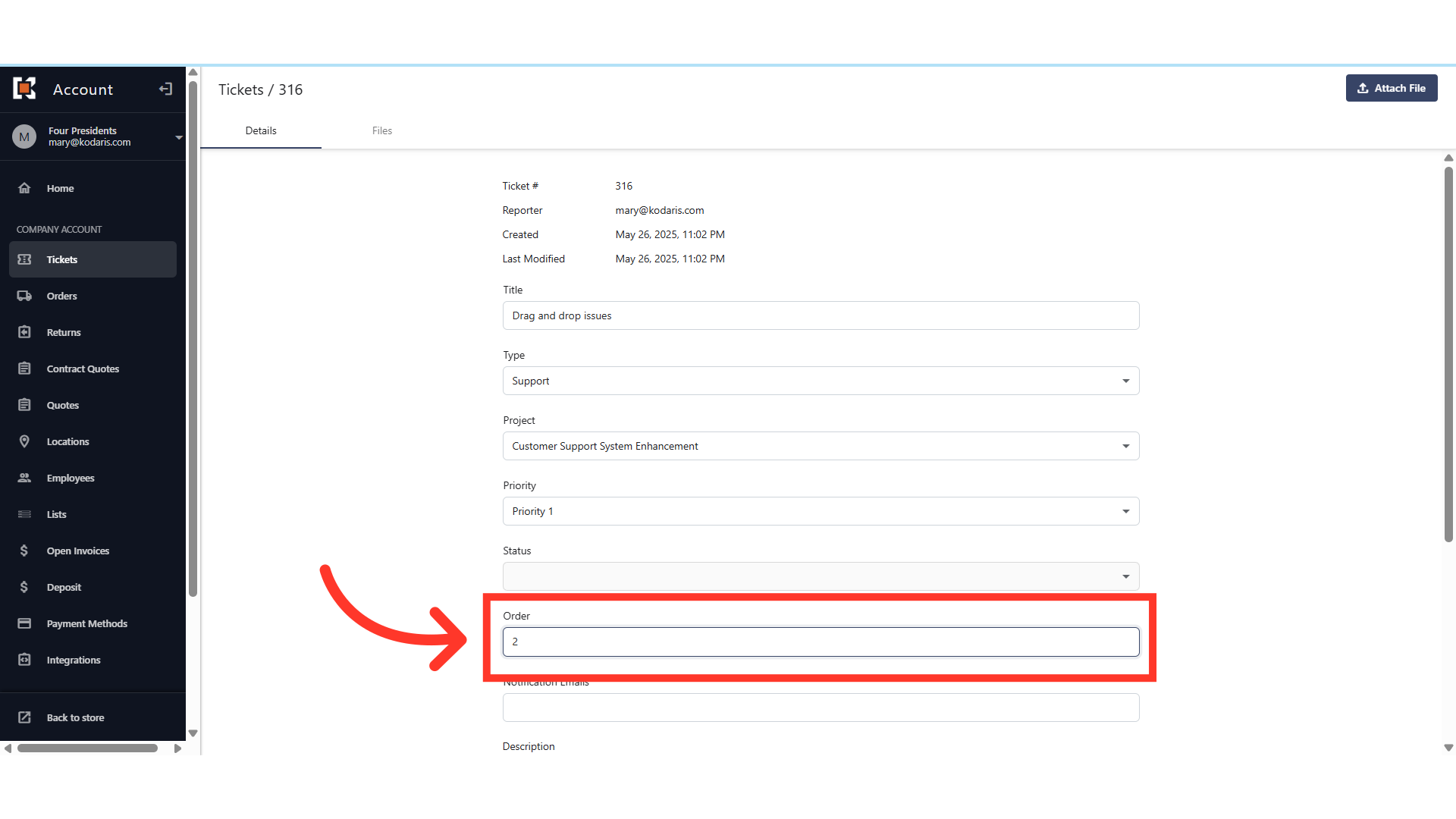Click the Integrations sidebar icon
The width and height of the screenshot is (1456, 819).
[x=24, y=660]
